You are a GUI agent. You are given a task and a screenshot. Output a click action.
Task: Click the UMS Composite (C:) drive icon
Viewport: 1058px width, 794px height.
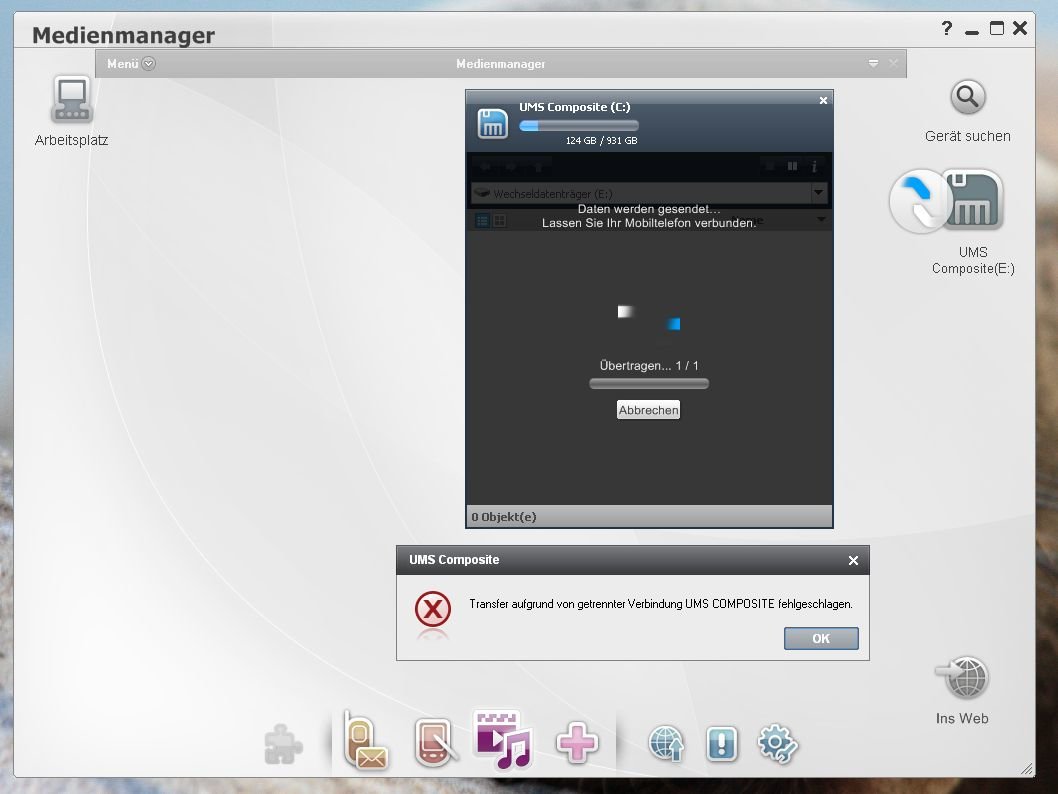click(493, 123)
